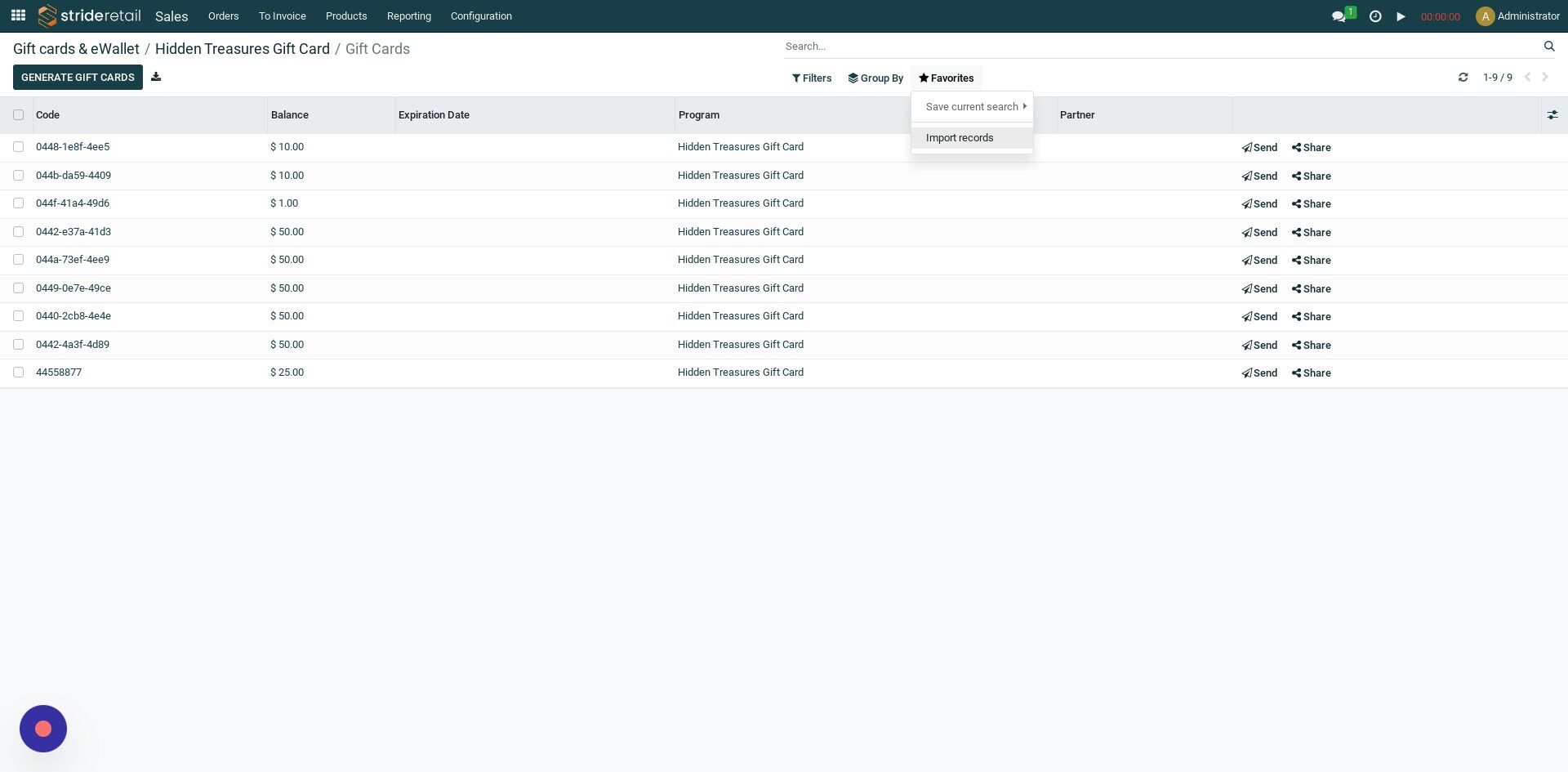
Task: Share gift card 044a-73ef-4ee9
Action: pos(1312,261)
